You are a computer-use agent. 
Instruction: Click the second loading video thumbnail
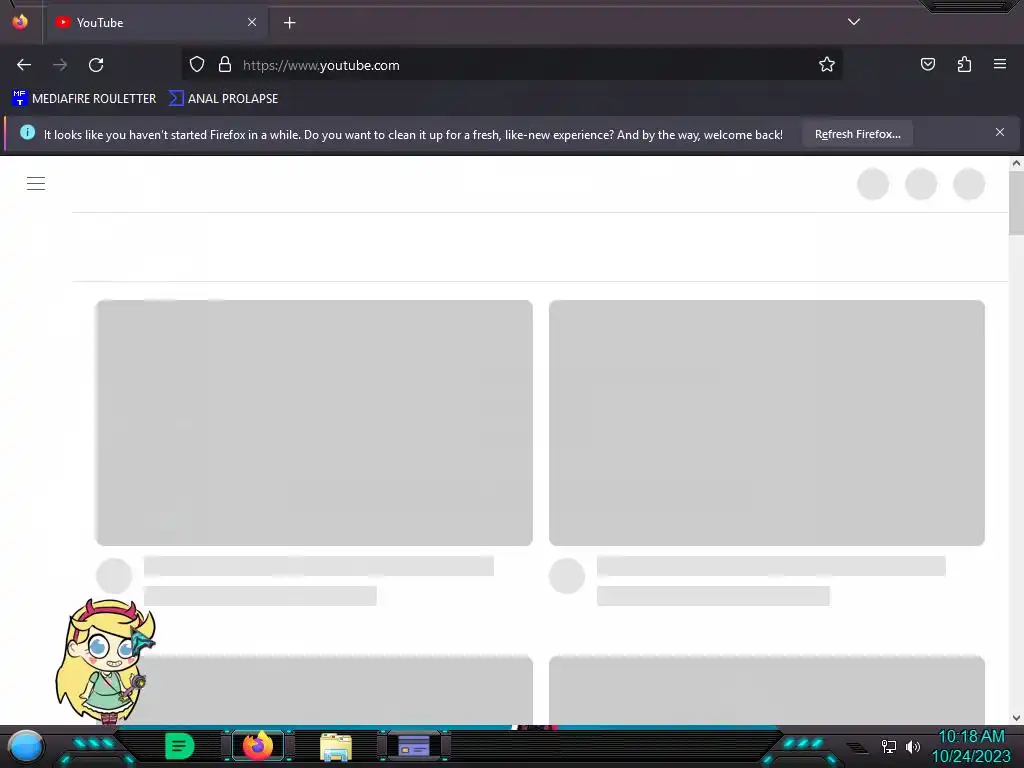[767, 423]
